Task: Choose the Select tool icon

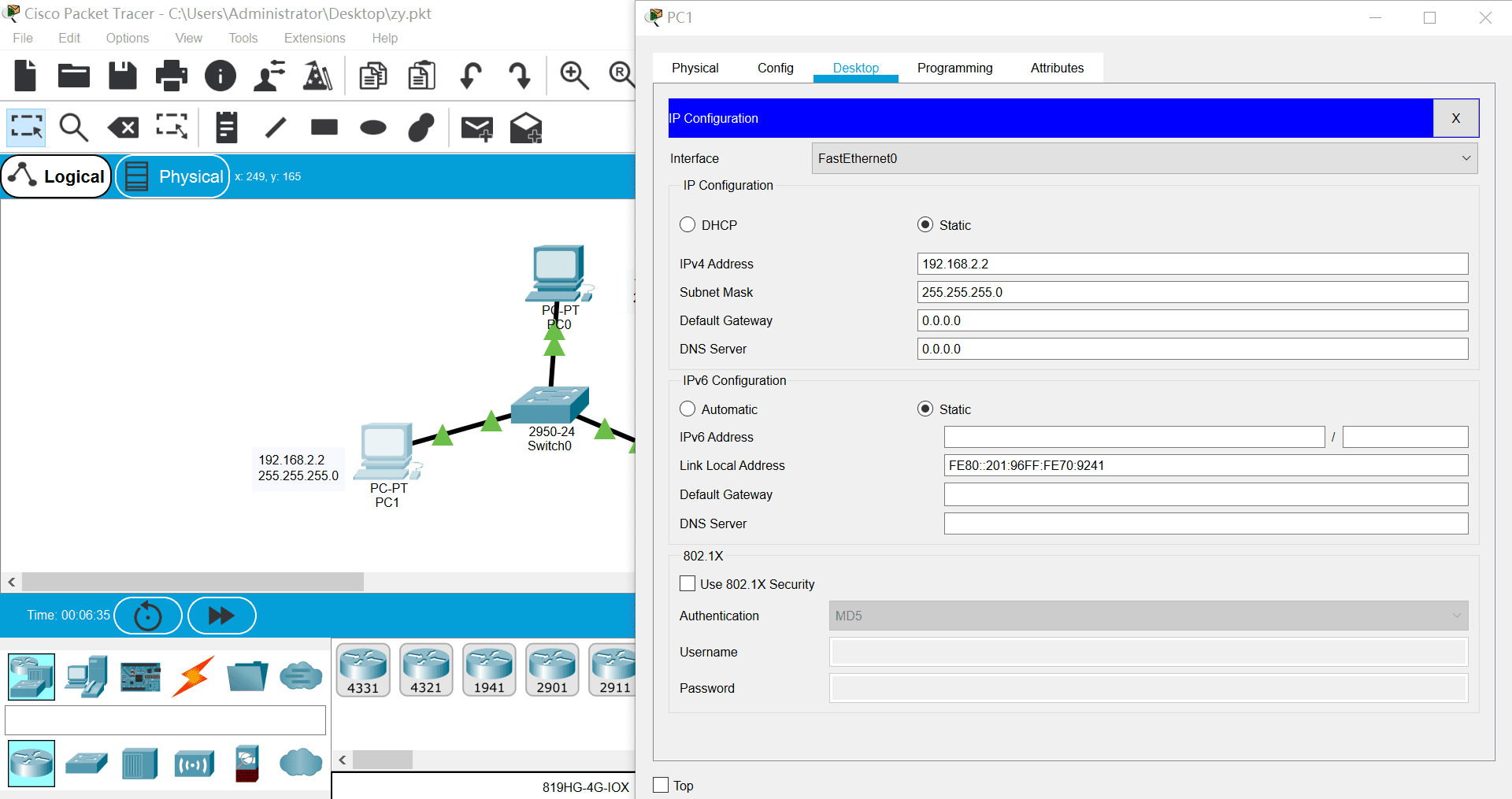Action: (x=27, y=128)
